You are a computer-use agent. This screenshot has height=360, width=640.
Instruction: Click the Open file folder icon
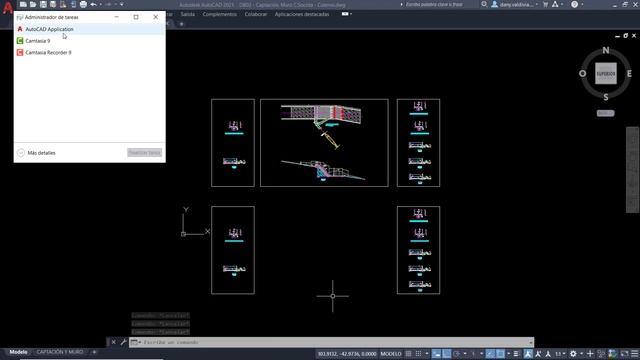pyautogui.click(x=33, y=4)
